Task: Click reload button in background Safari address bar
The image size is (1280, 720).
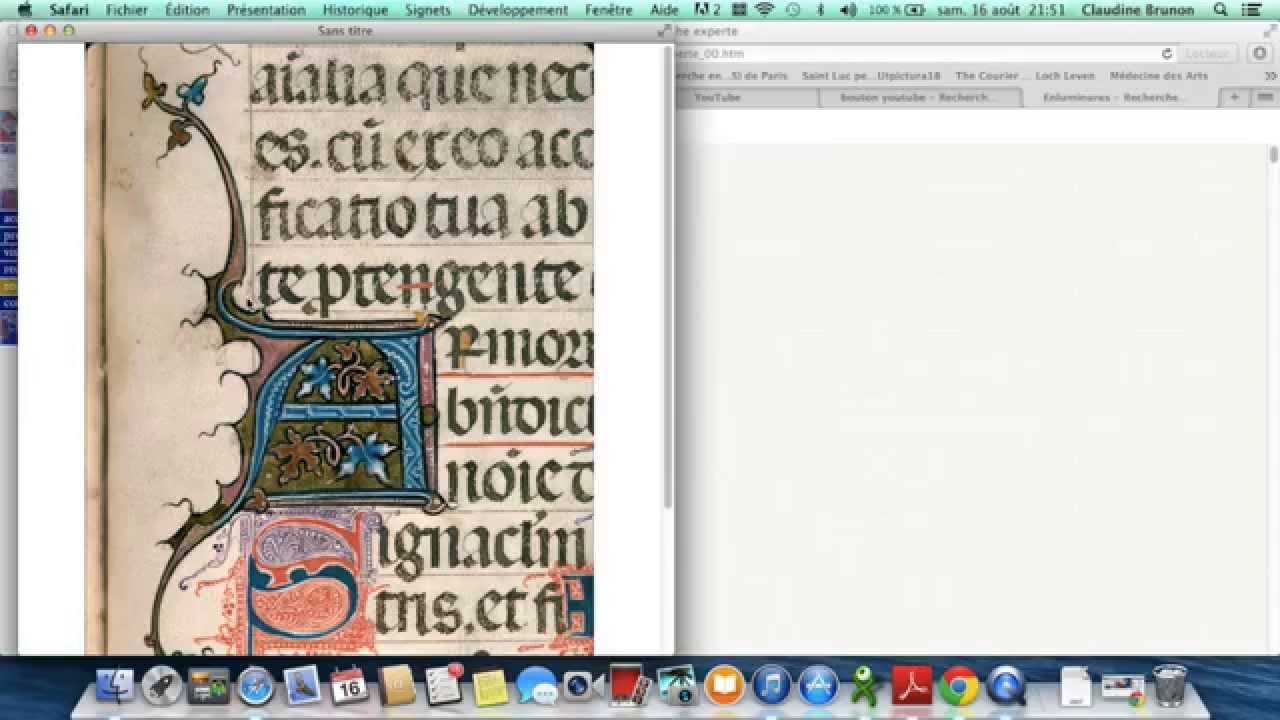Action: (1166, 54)
